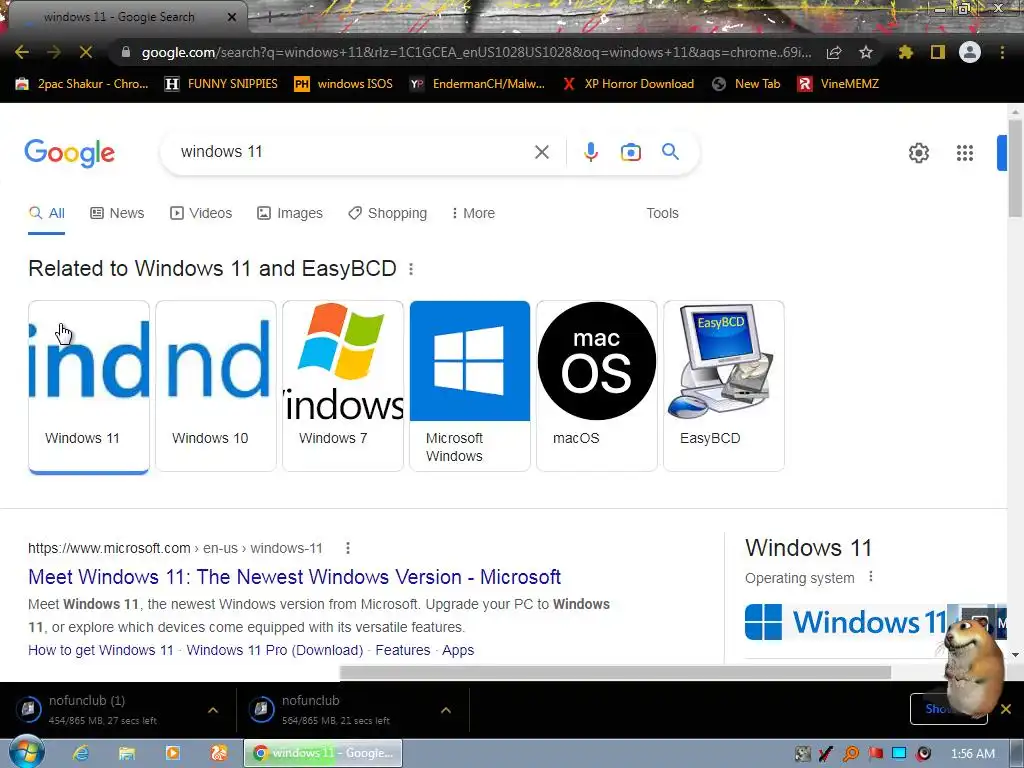Screen dimensions: 1024x768
Task: Expand the nofunclub 564/865 MB download options
Action: (445, 710)
